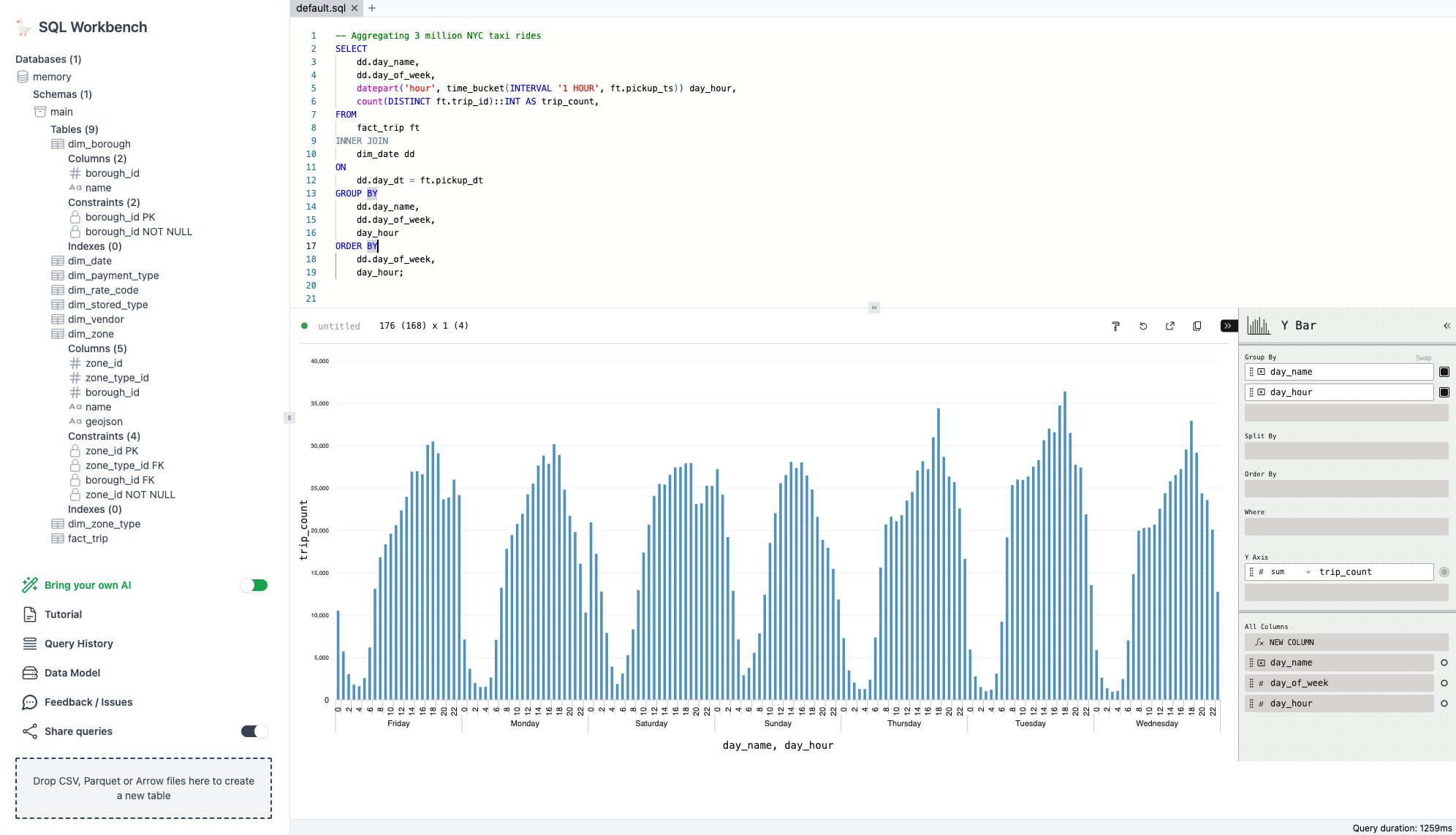
Task: Click the fx icon in NEW COLUMN
Action: (1259, 643)
